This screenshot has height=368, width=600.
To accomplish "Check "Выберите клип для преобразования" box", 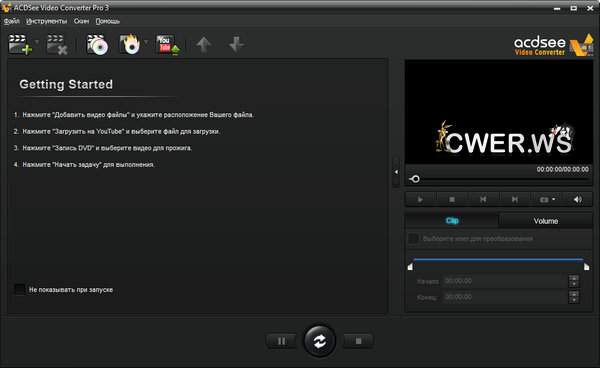I will point(413,238).
